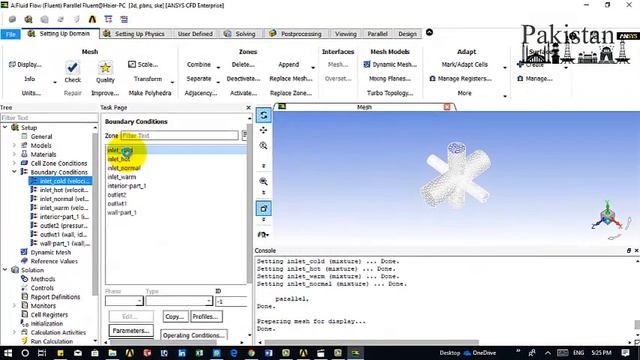Image resolution: width=640 pixels, height=360 pixels.
Task: Open the Dynamic Mesh ribbon option
Action: tap(390, 64)
